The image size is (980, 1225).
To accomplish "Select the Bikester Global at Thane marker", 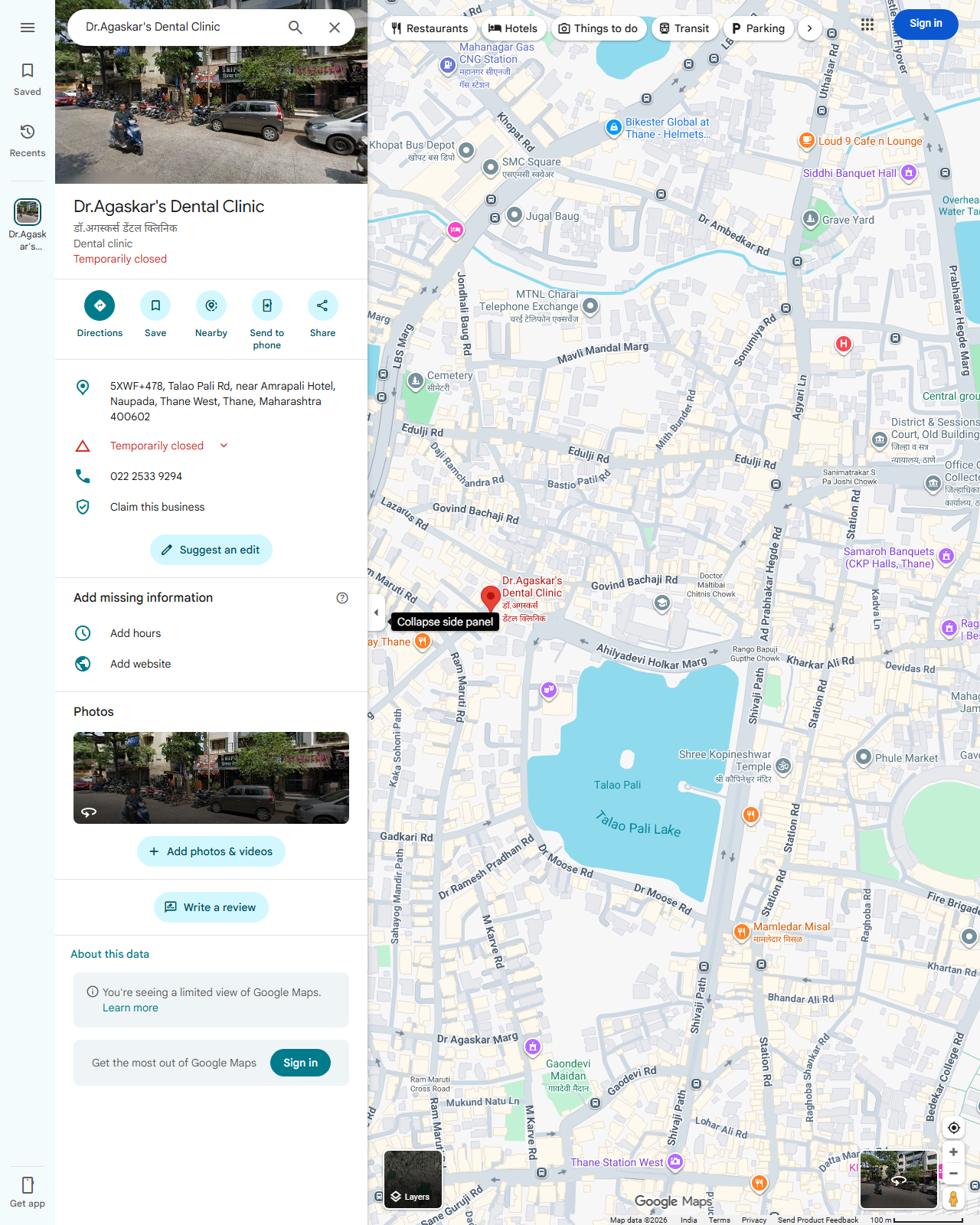I will (x=613, y=128).
